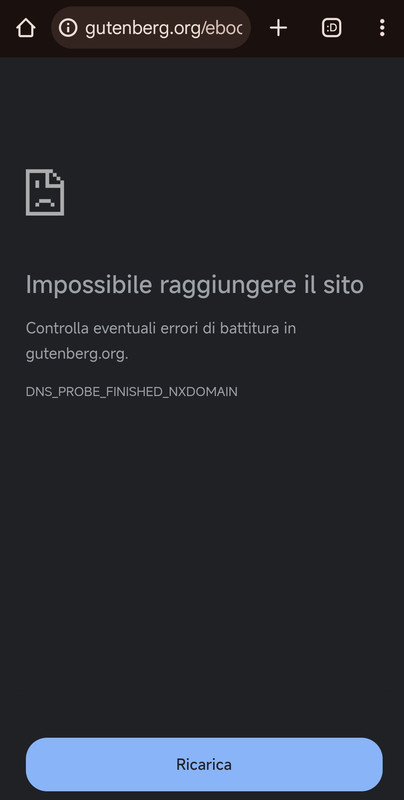Open site information via the circled i icon
Screen dimensions: 404x800
coord(68,28)
